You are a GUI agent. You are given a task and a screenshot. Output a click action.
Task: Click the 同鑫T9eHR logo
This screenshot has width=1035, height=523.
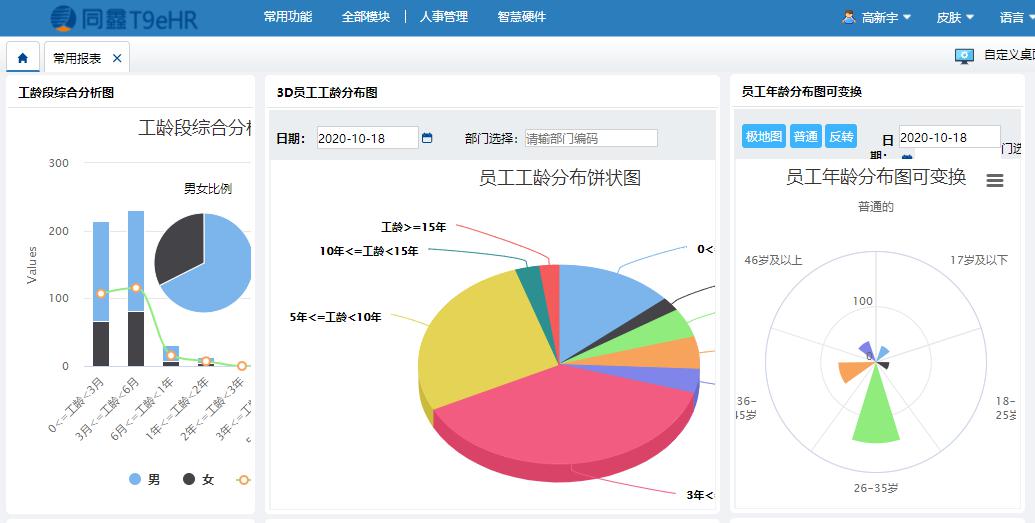tap(124, 17)
